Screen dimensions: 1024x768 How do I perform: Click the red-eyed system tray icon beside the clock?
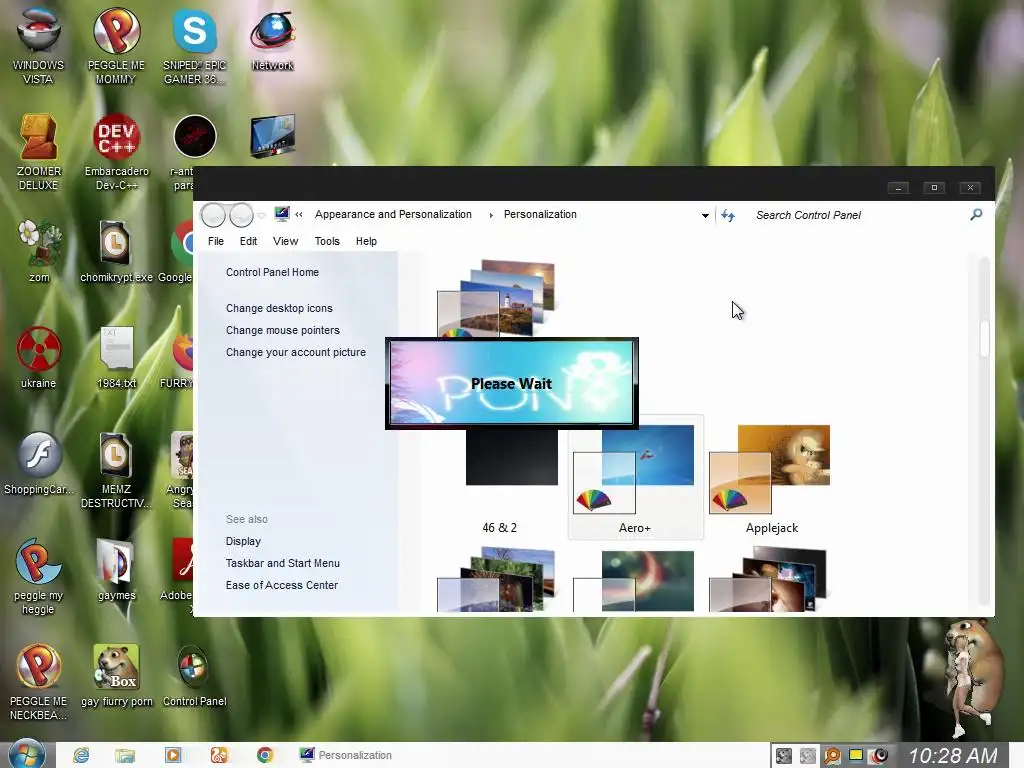[x=880, y=756]
